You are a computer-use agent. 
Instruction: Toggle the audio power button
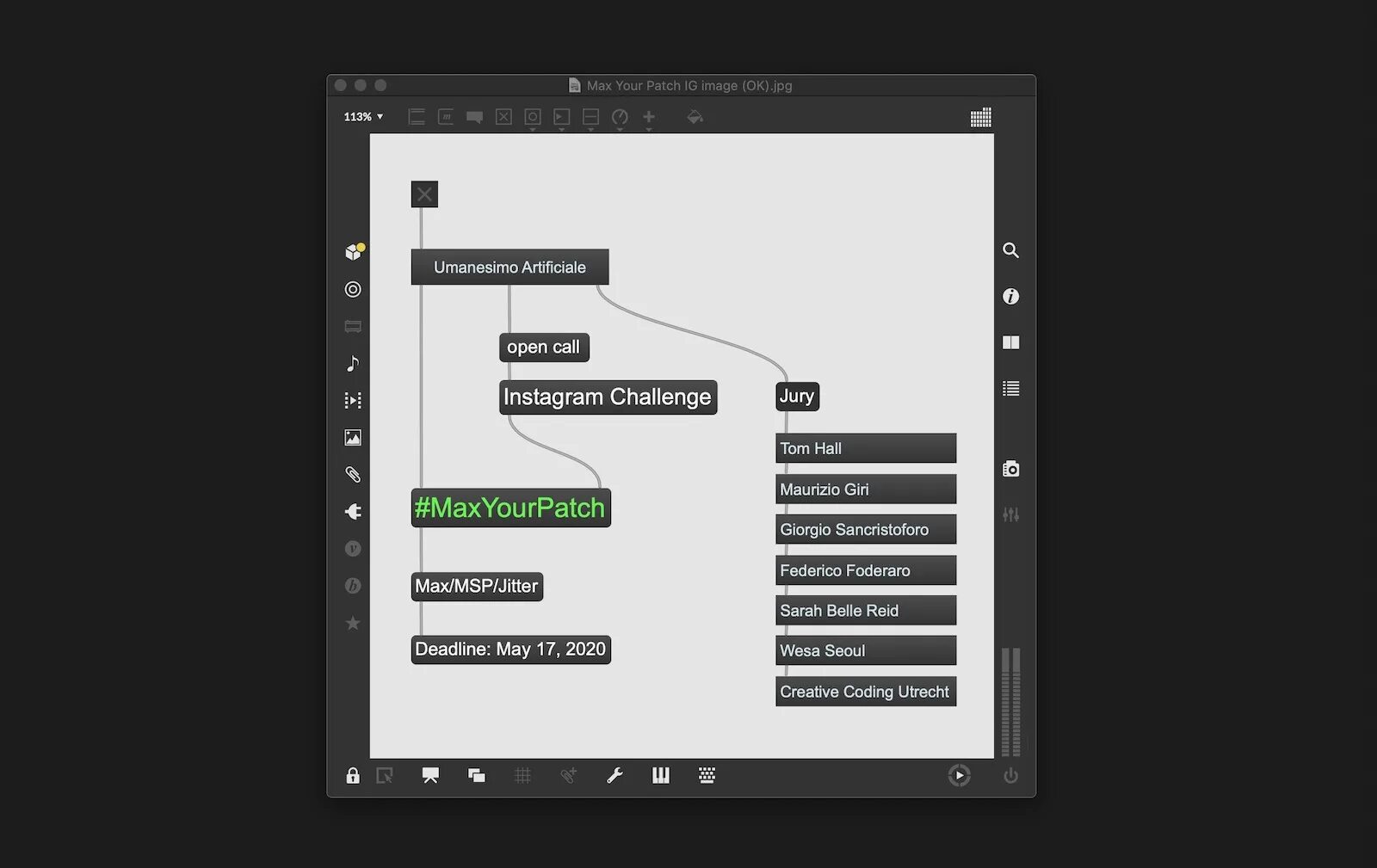click(1011, 776)
